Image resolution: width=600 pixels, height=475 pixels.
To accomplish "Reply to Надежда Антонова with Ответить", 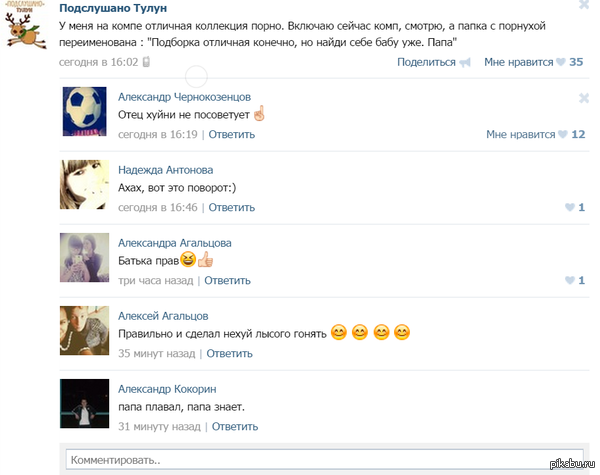I will pos(232,207).
